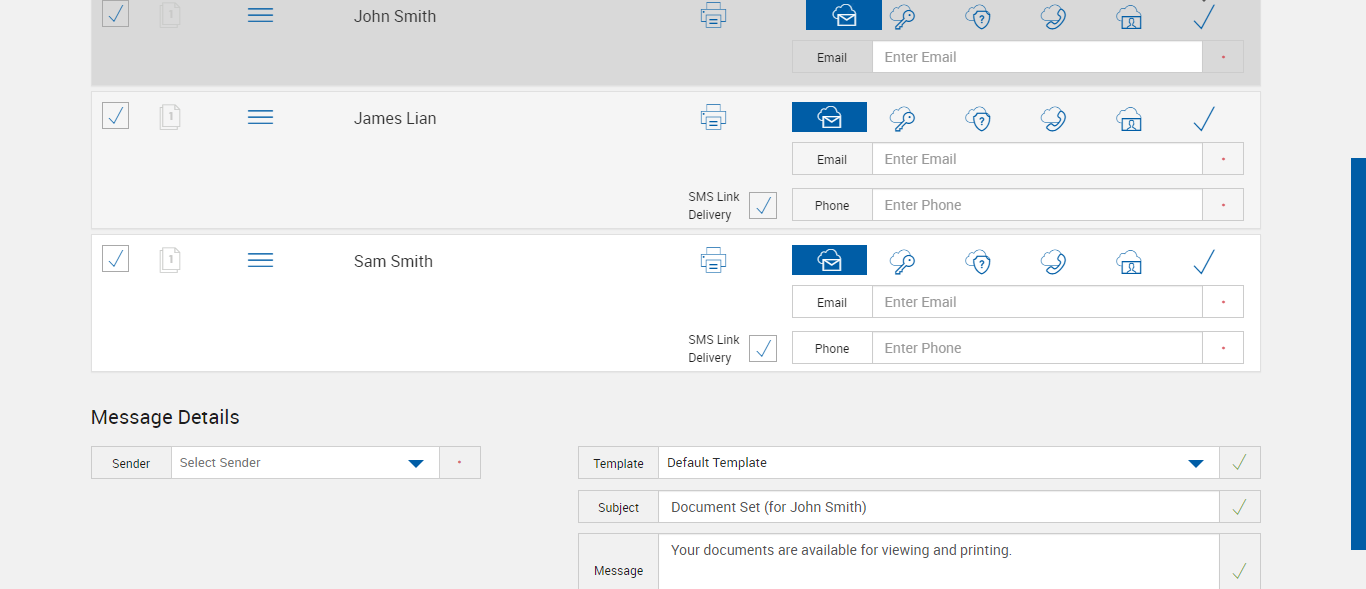
Task: Toggle SMS Link Delivery for Sam Smith
Action: tap(763, 348)
